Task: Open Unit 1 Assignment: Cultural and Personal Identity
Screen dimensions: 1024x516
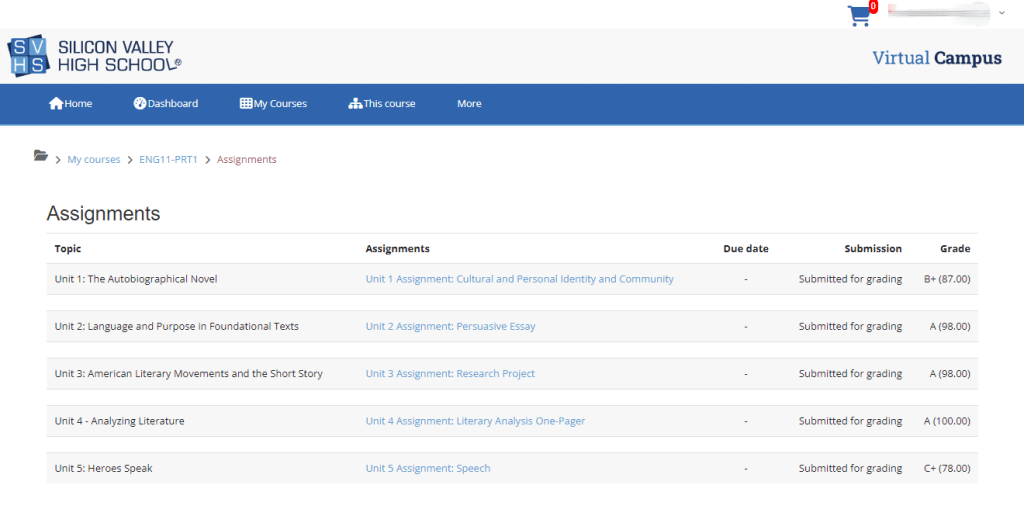Action: click(519, 279)
